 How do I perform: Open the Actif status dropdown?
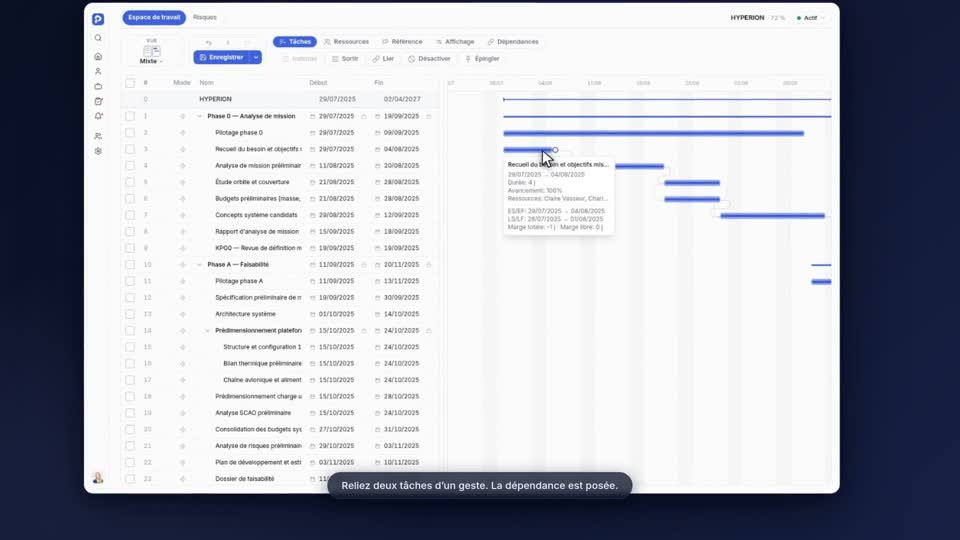(811, 18)
